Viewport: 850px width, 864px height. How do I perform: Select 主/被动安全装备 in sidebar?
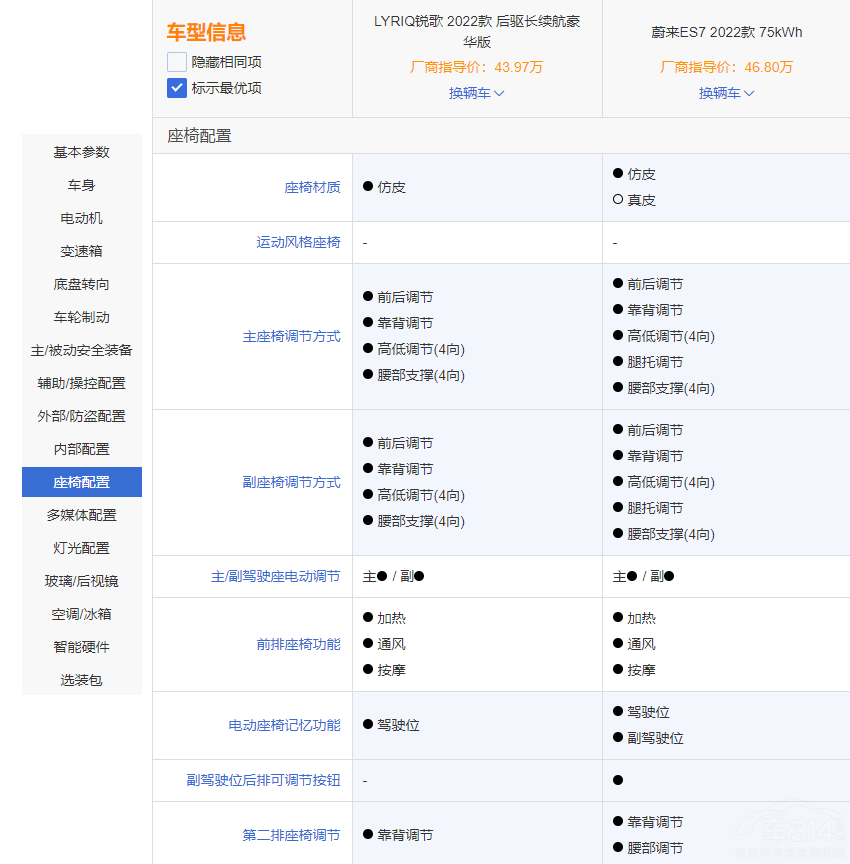82,350
